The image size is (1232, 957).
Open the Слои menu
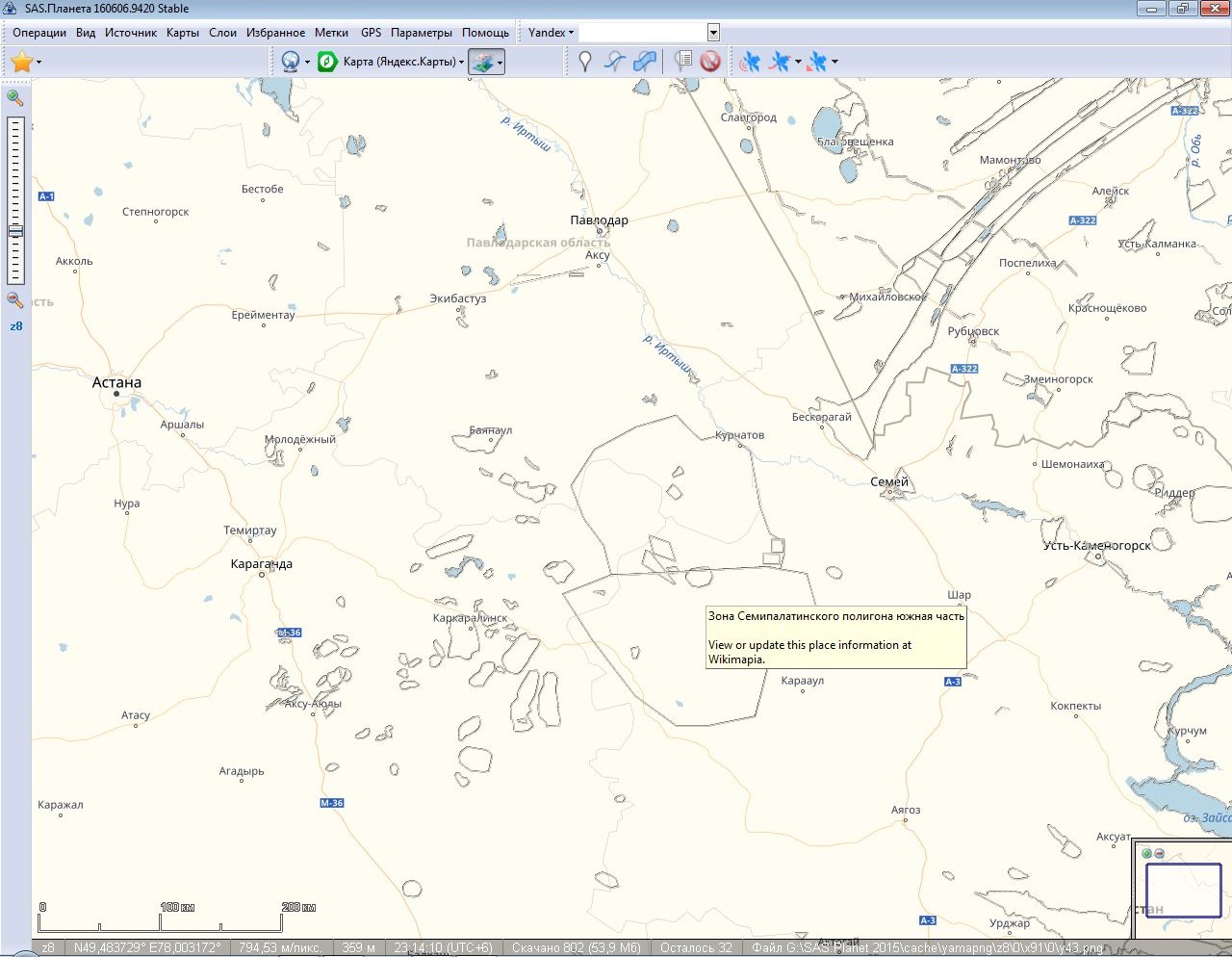(x=223, y=32)
